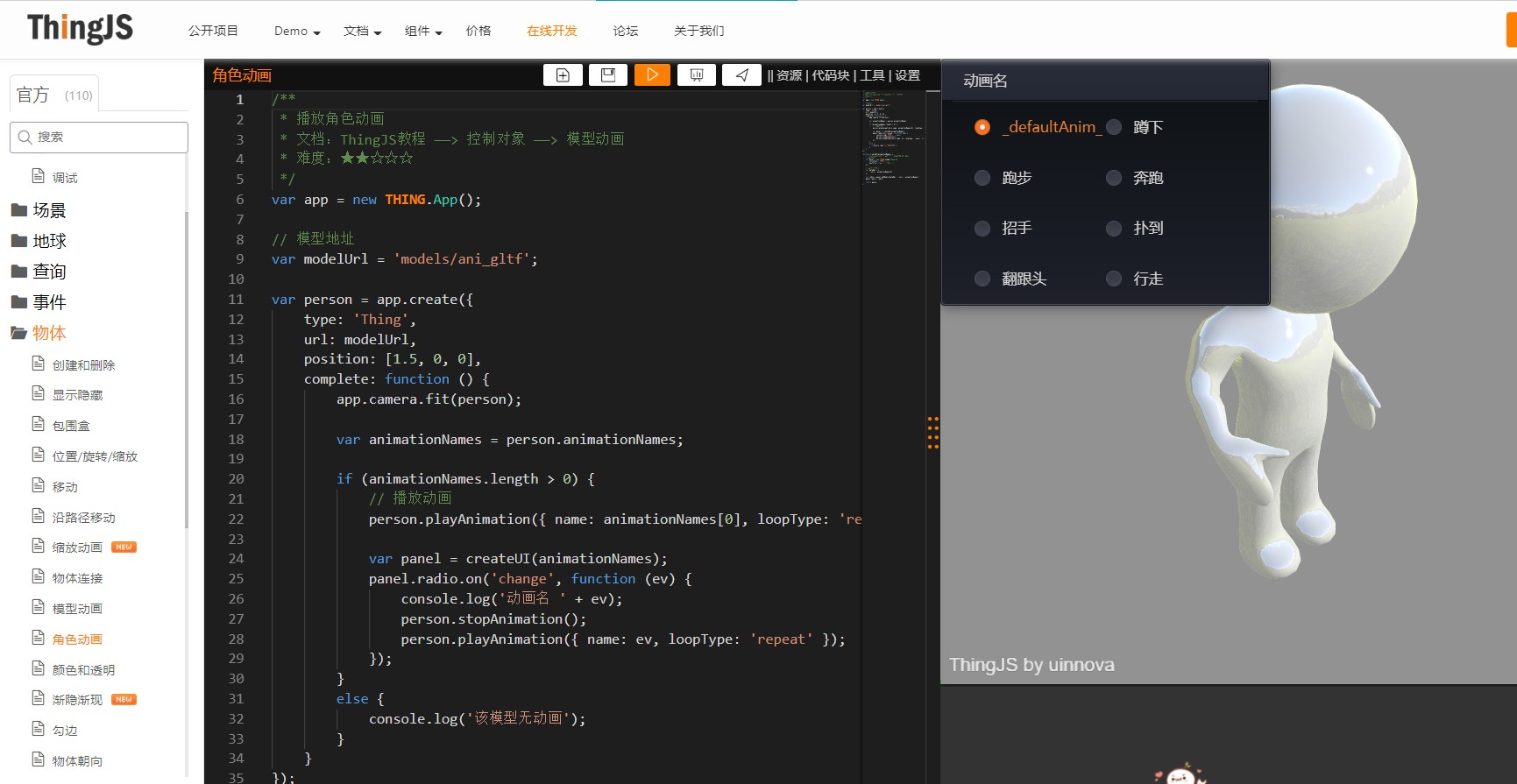Click the sidebar vertical scrollbar
Screen dimensions: 1517x784
click(186, 368)
